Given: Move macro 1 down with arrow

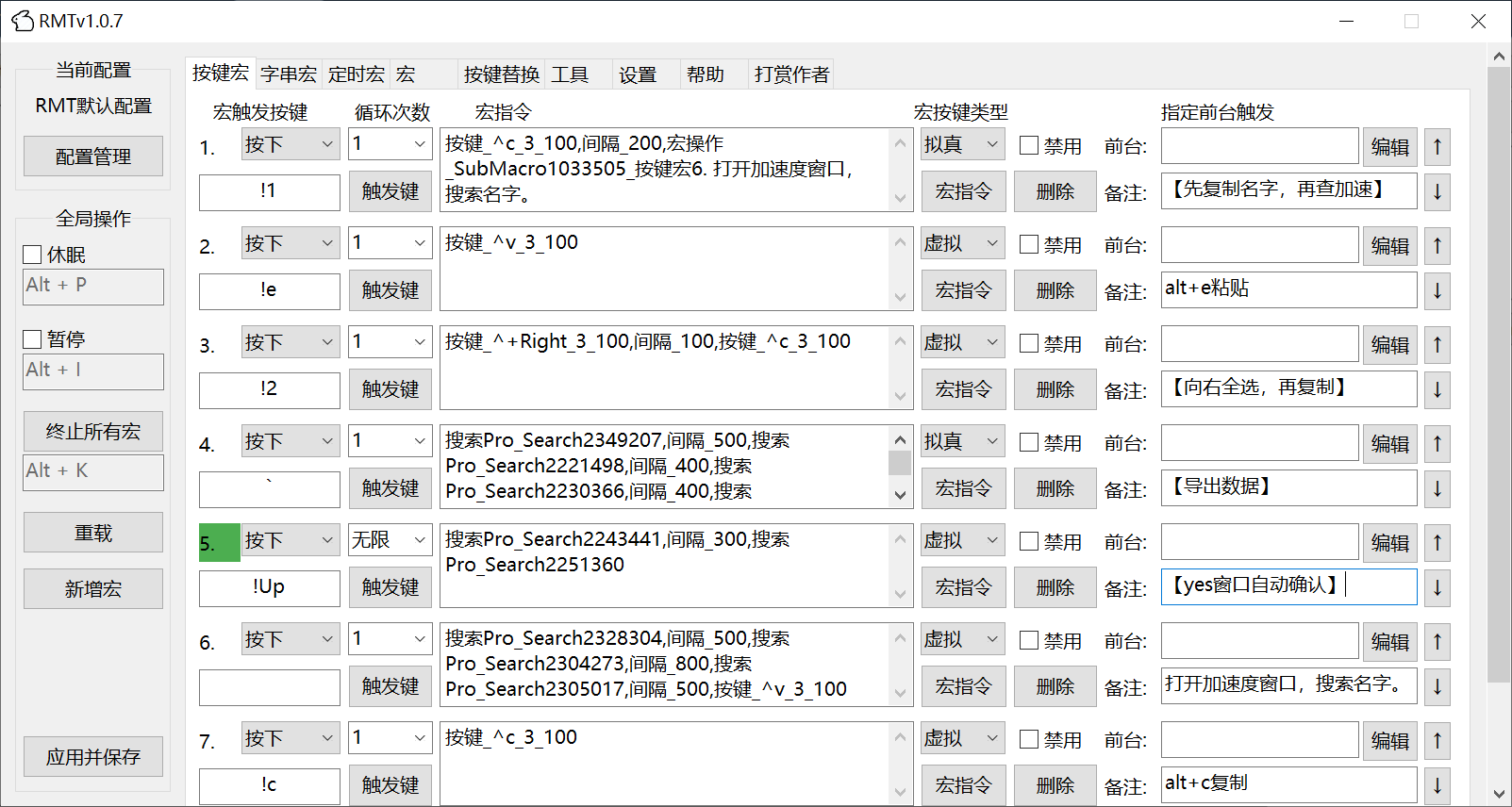Looking at the screenshot, I should 1437,192.
